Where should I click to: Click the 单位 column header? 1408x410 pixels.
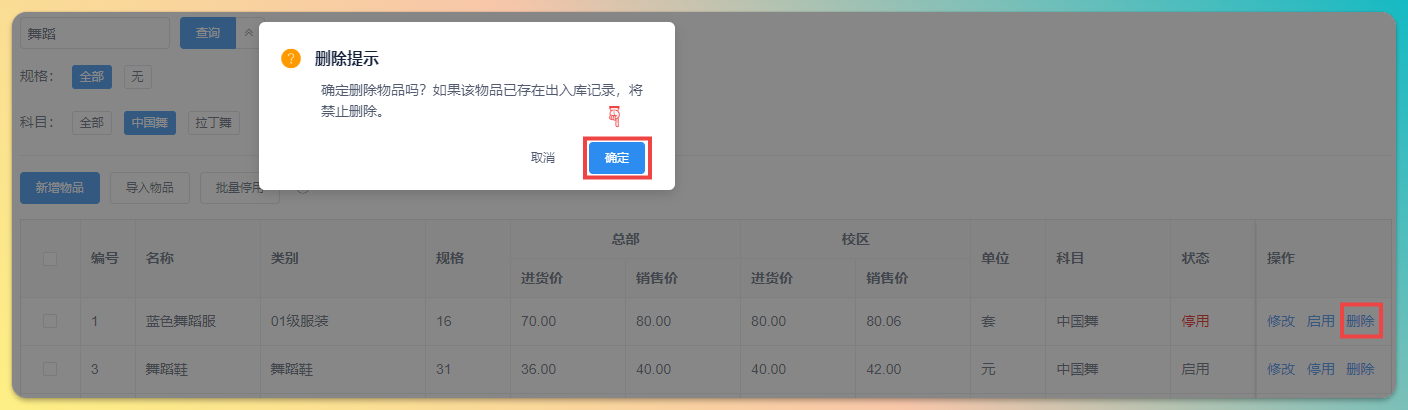(x=995, y=258)
